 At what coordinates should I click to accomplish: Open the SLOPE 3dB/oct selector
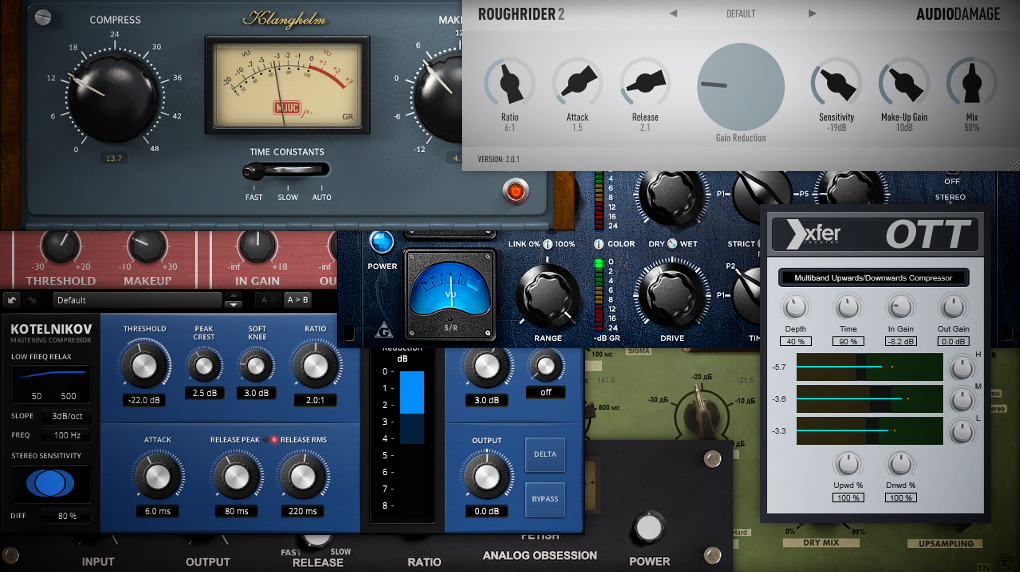point(66,416)
